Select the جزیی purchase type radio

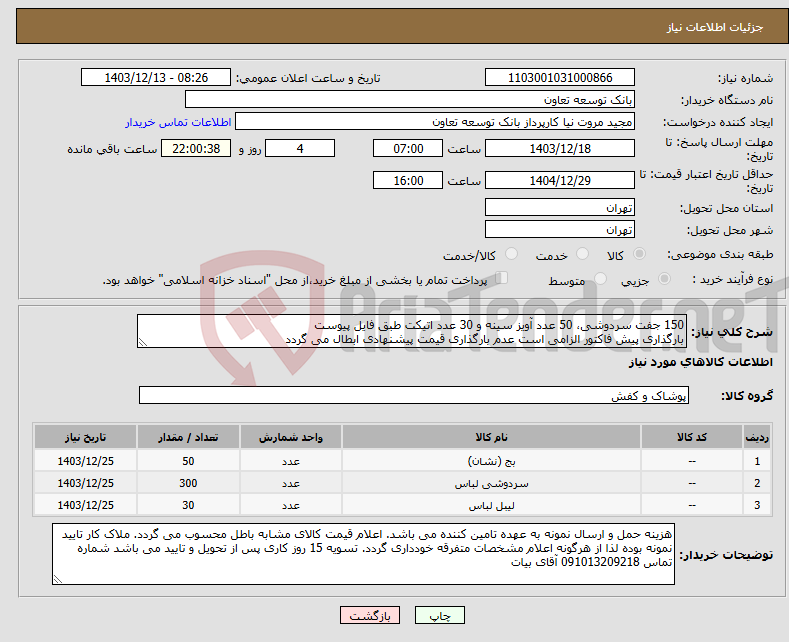[x=664, y=279]
